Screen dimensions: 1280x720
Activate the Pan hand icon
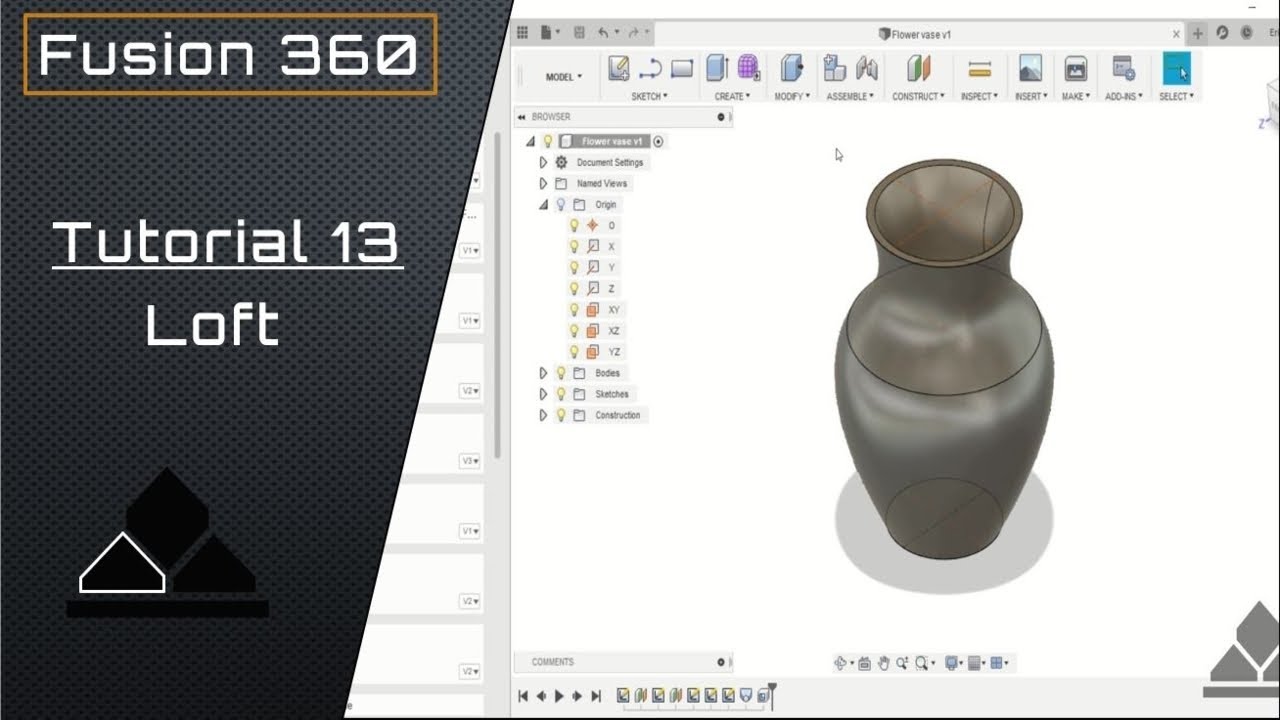point(884,663)
